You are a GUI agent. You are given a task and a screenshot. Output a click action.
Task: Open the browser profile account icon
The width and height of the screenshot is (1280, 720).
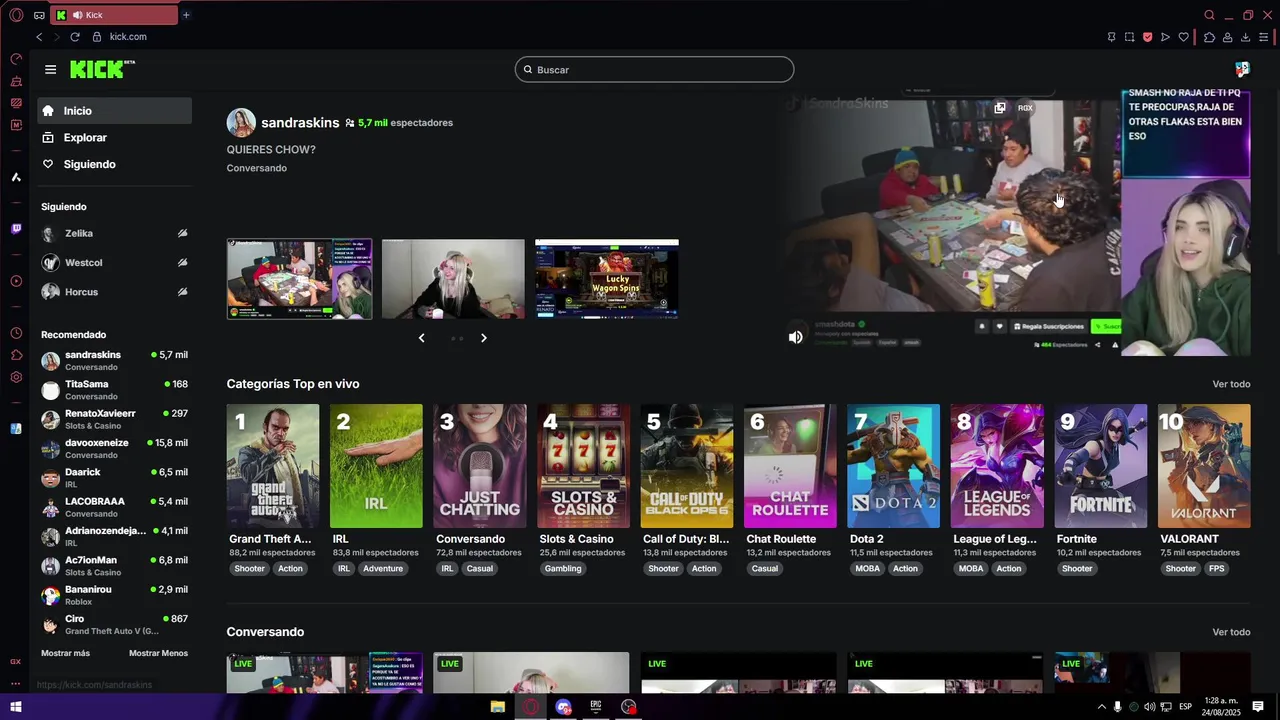[1227, 37]
